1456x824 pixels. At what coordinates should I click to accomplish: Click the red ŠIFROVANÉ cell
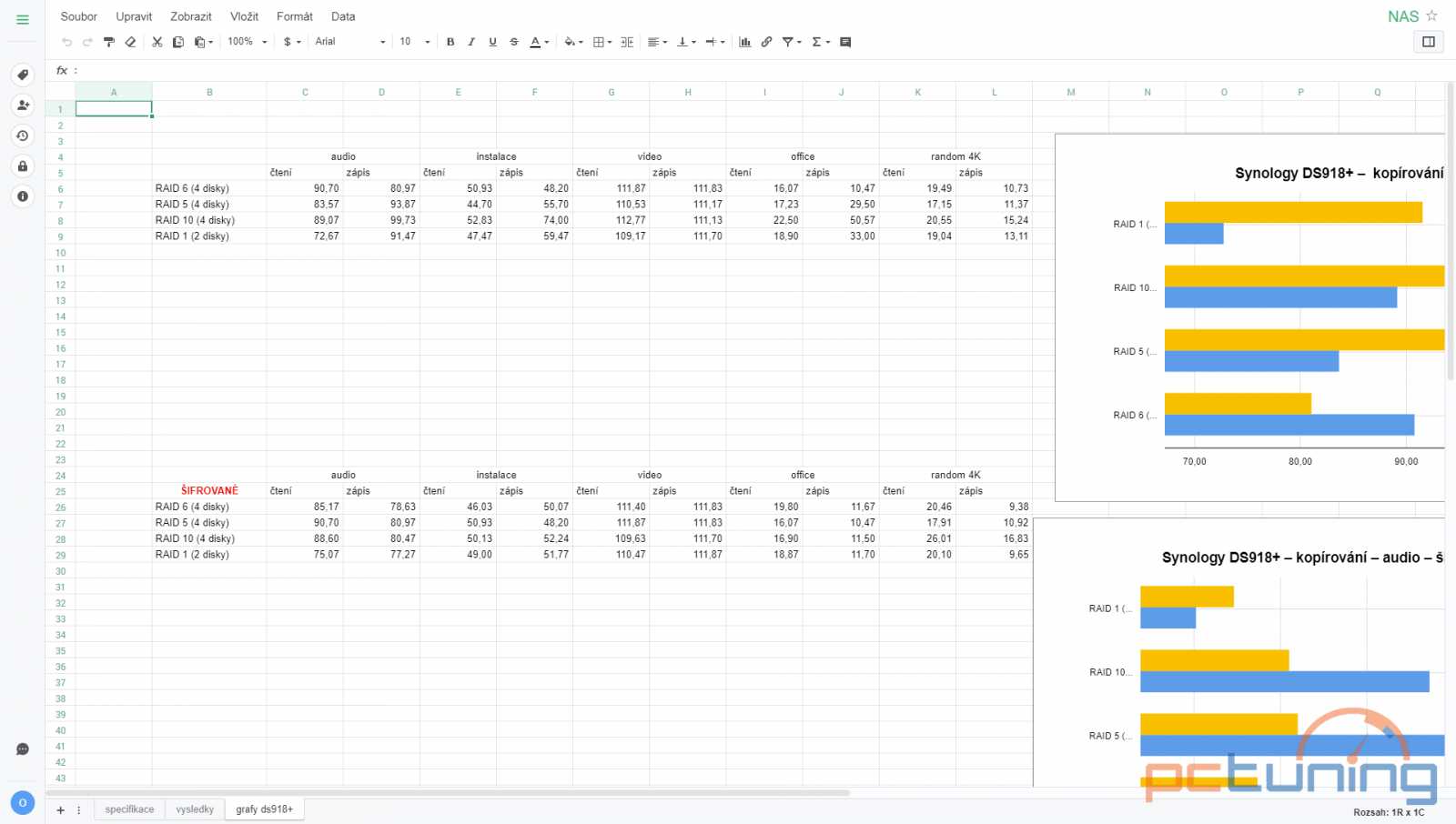coord(209,491)
